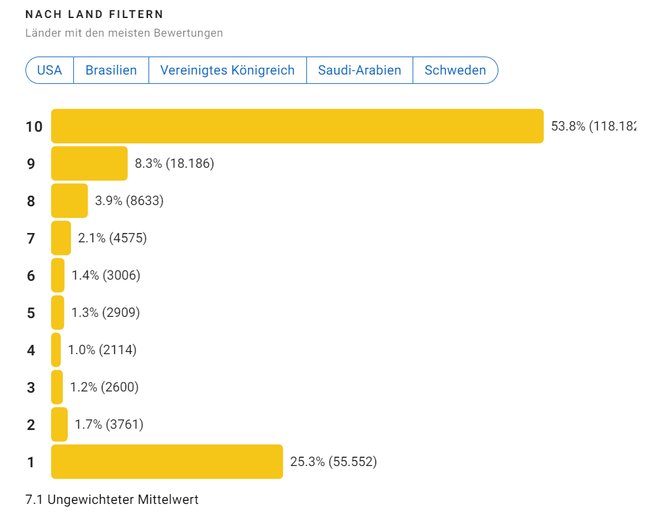Screen dimensions: 650x512
Task: Select the bar for rating 5
Action: point(58,312)
